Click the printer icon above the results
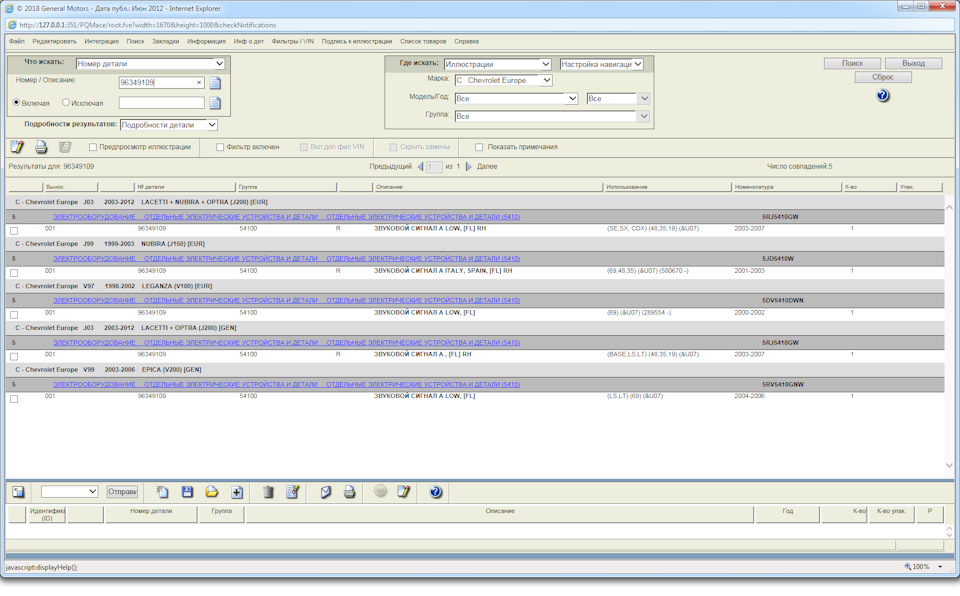Screen dimensions: 960x596 pyautogui.click(x=41, y=147)
